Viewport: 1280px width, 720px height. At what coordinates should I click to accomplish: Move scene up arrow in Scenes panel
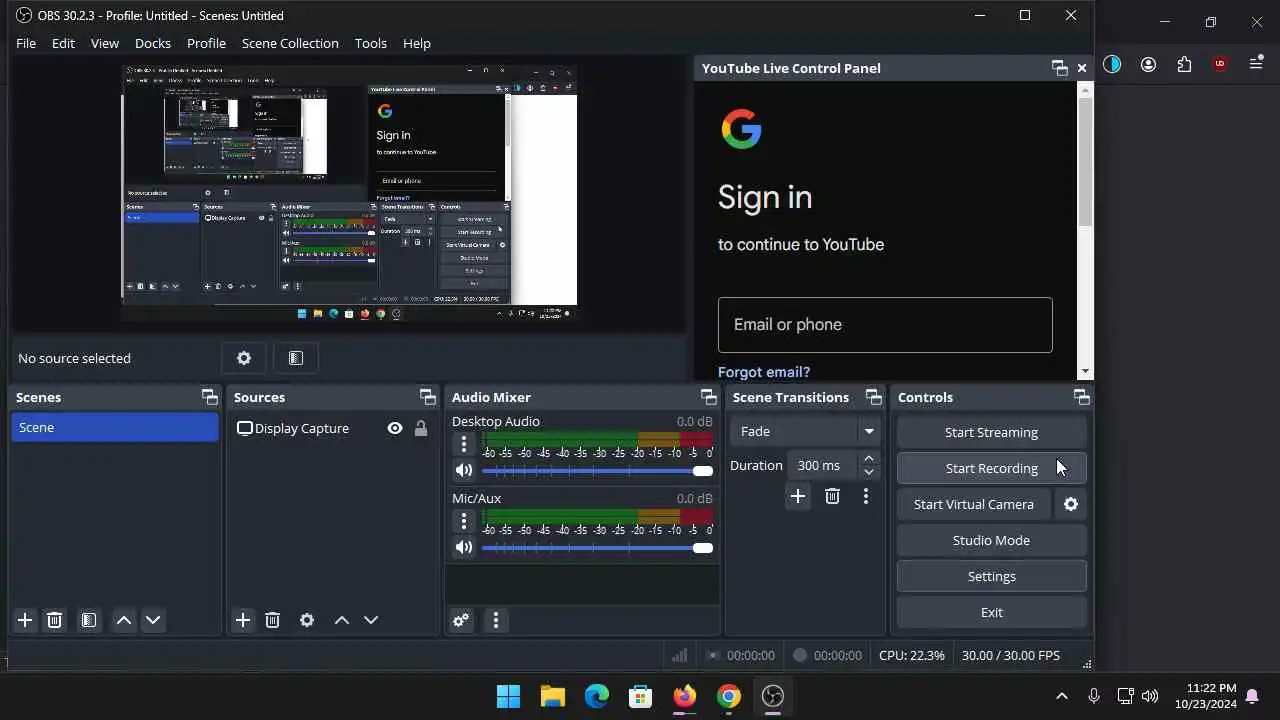pyautogui.click(x=124, y=620)
